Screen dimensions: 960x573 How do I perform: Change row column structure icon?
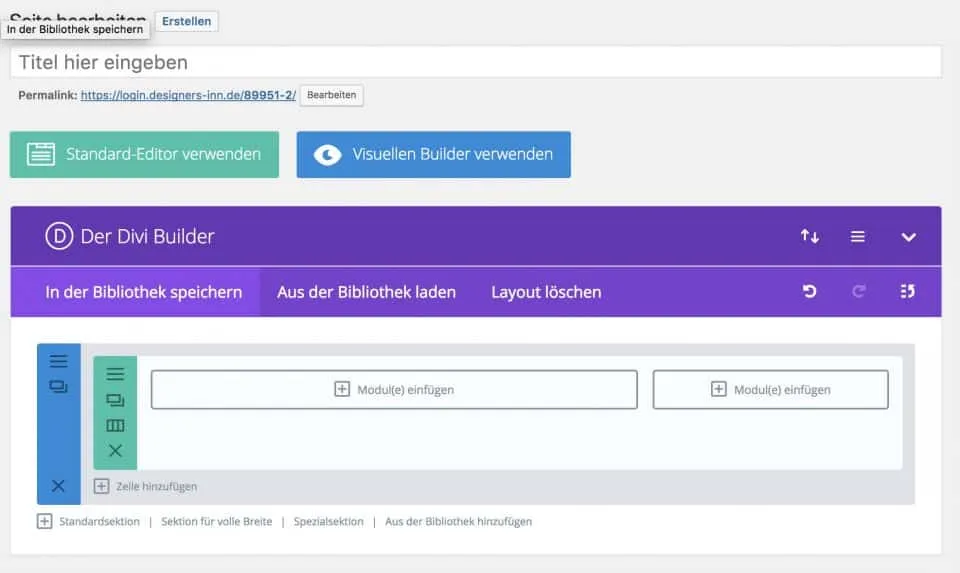click(x=115, y=426)
